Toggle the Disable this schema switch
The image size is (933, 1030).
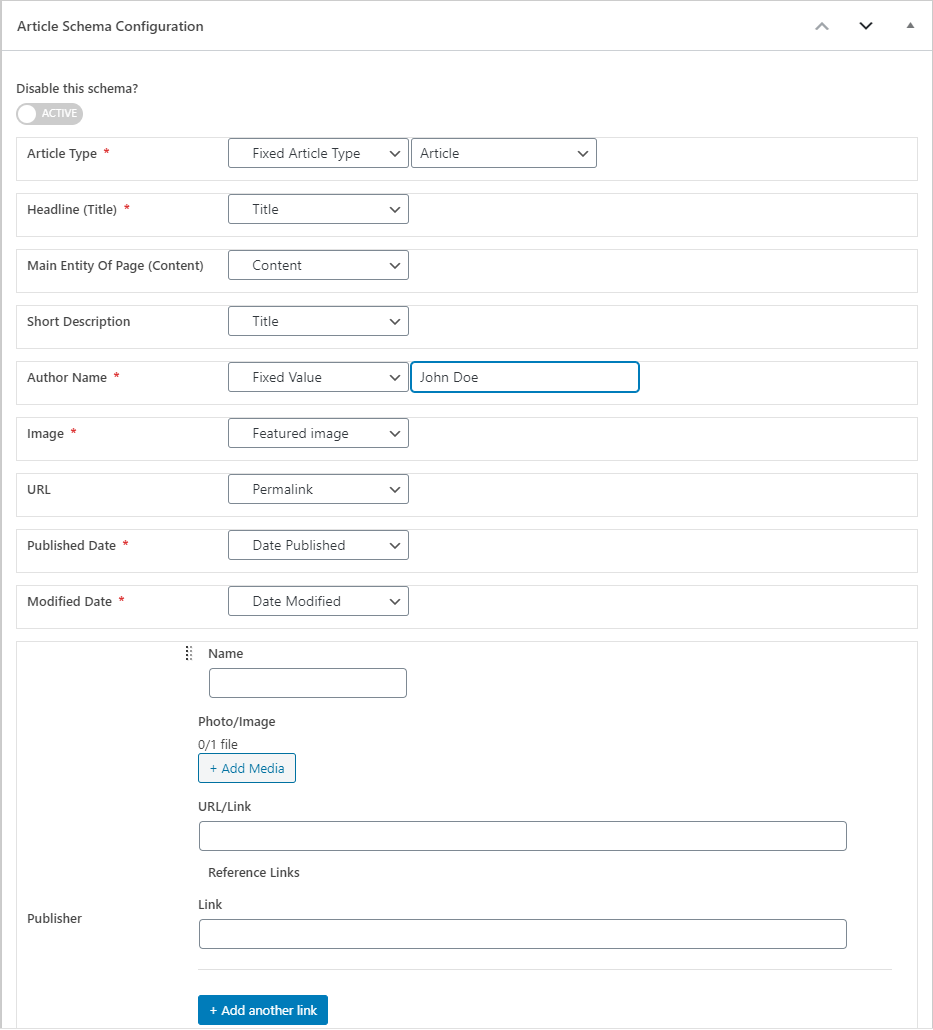(x=50, y=113)
